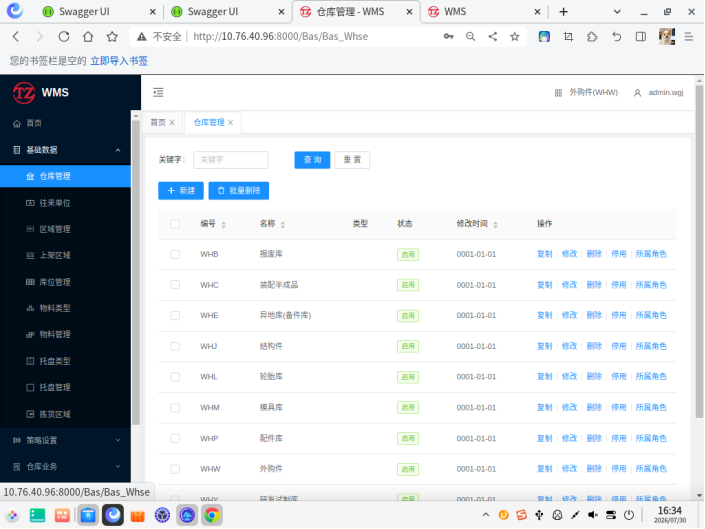Click the 重置 button
Image resolution: width=705 pixels, height=529 pixels.
pyautogui.click(x=352, y=160)
